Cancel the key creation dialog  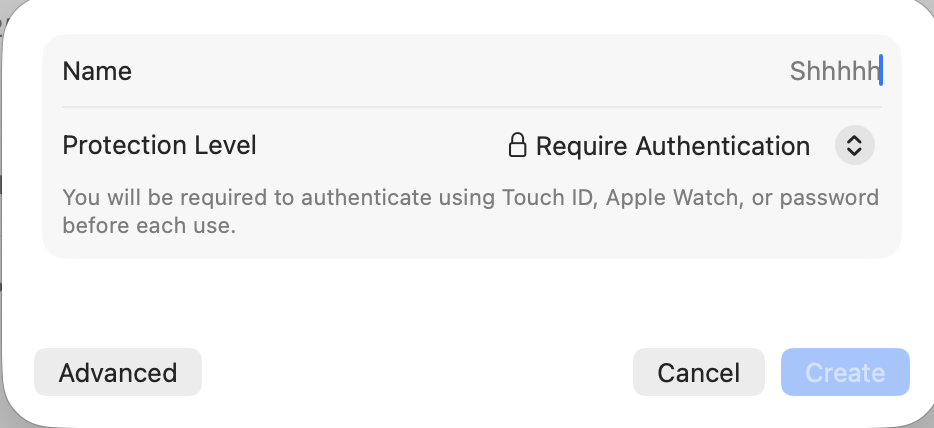(x=699, y=372)
